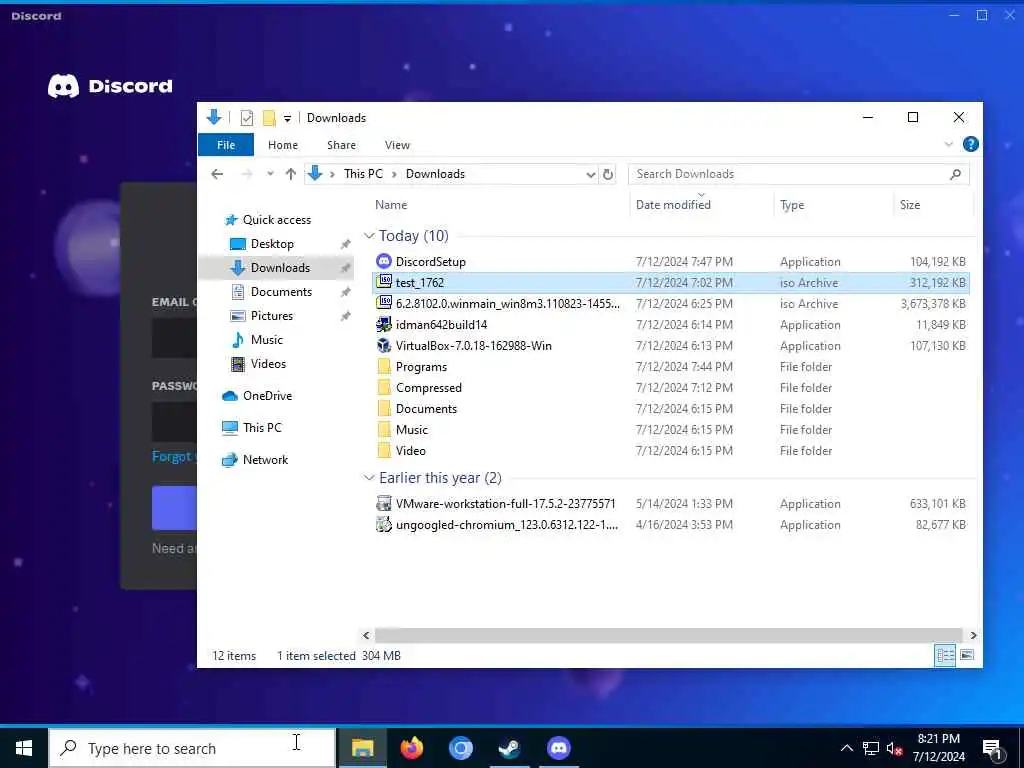Select the Compressed folder icon
This screenshot has height=768, width=1024.
tap(384, 387)
